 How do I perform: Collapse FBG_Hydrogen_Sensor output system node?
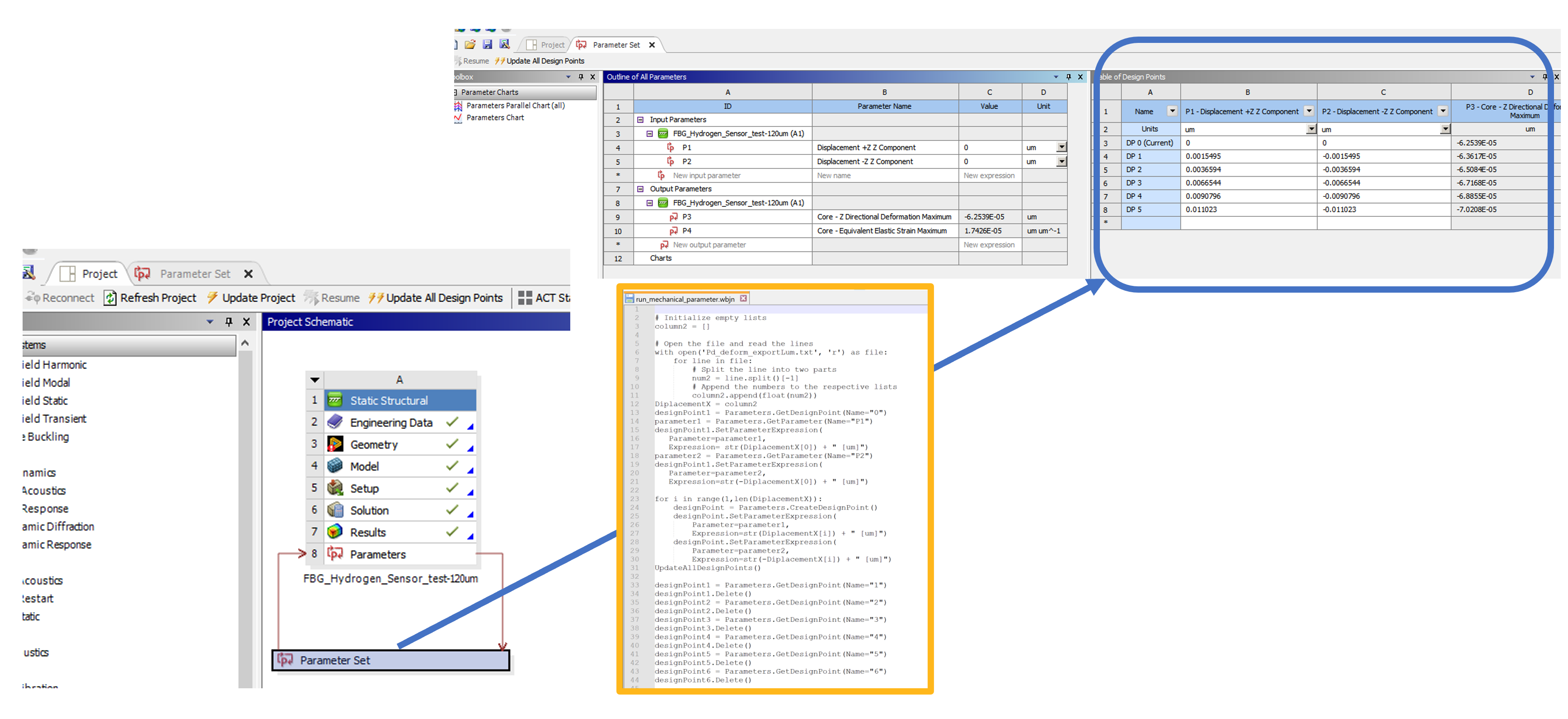tap(649, 203)
